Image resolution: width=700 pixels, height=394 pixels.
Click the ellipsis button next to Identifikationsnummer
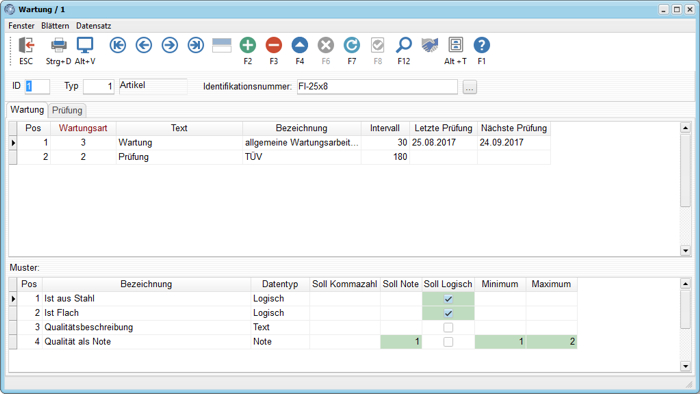(x=469, y=87)
